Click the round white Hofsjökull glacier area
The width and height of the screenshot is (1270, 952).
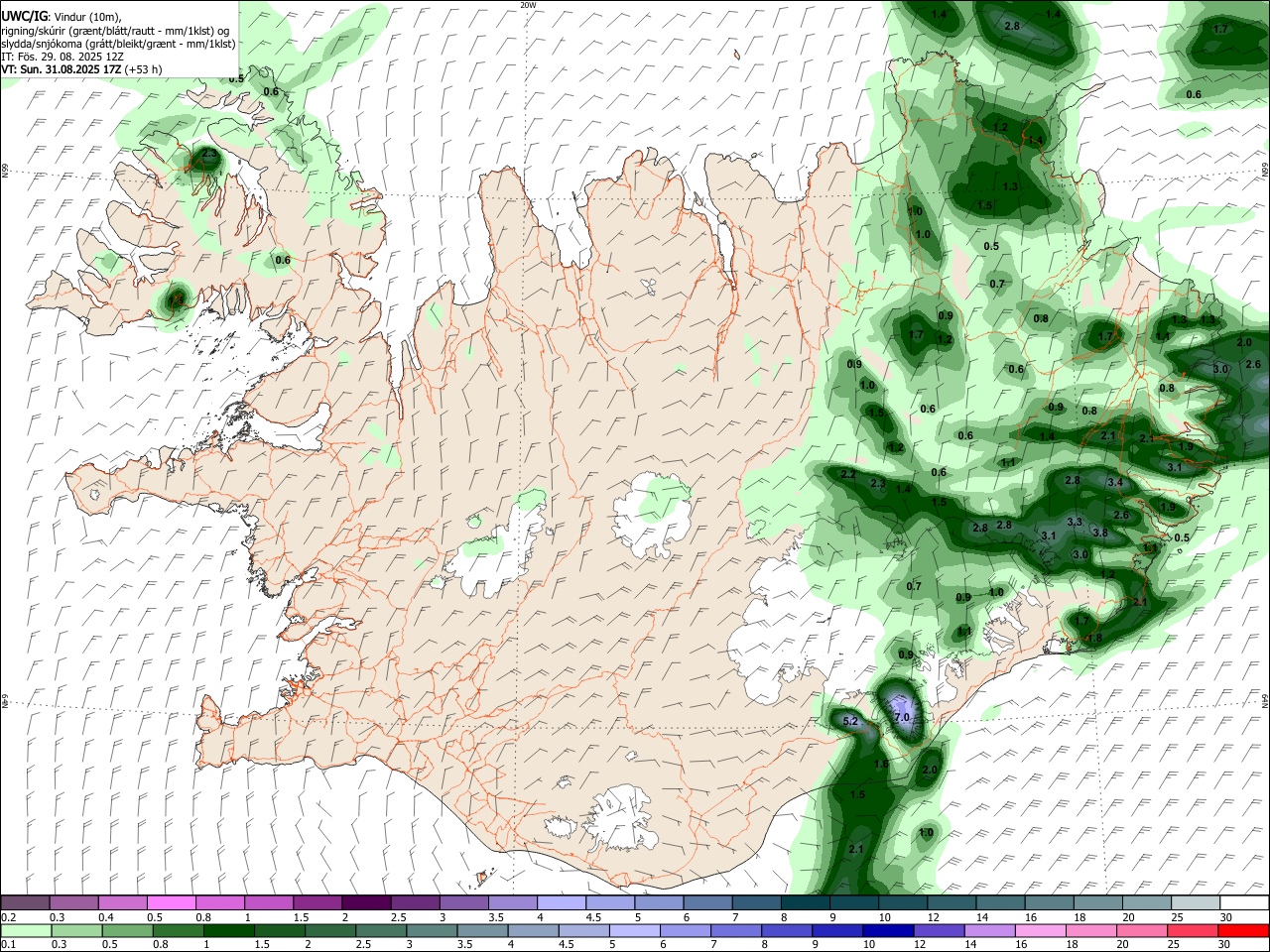pyautogui.click(x=652, y=513)
